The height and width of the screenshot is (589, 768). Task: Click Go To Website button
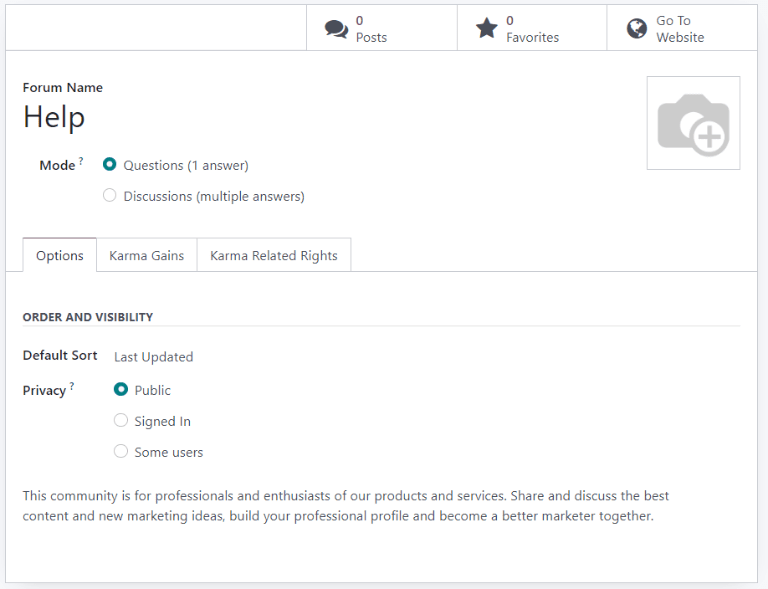coord(682,28)
